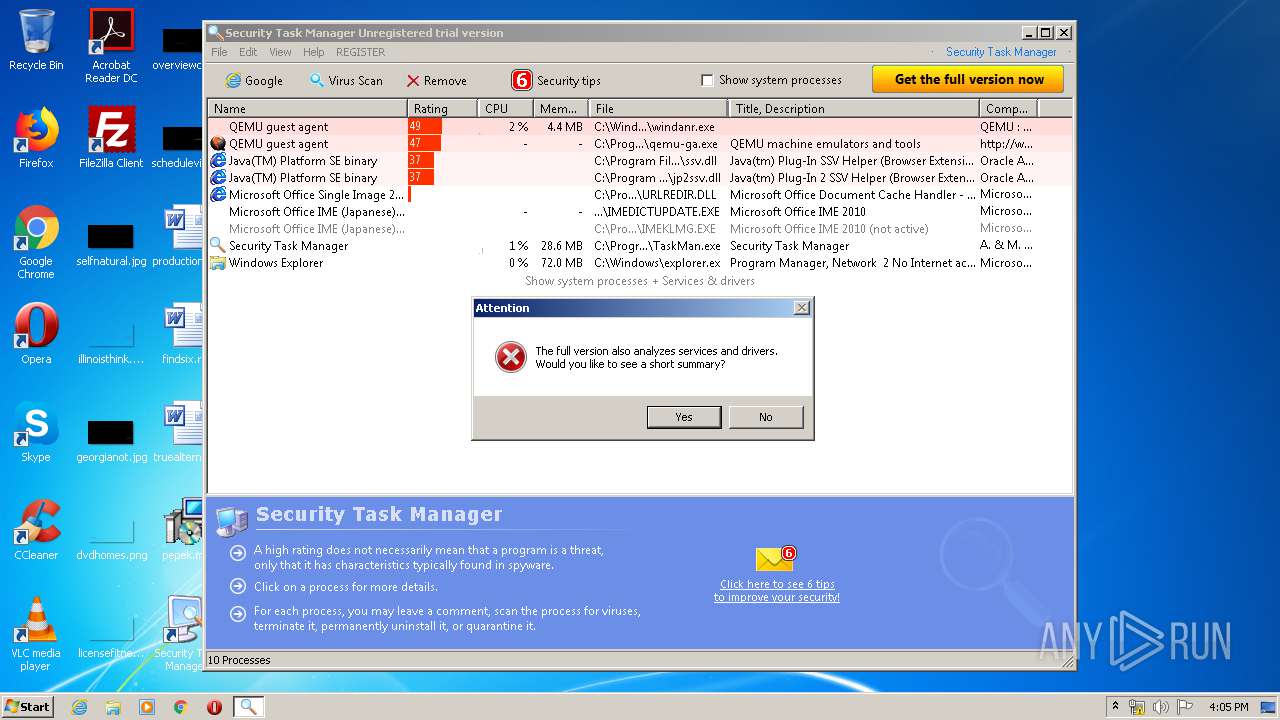This screenshot has height=720, width=1280.
Task: Sort by the File column header
Action: tap(658, 108)
